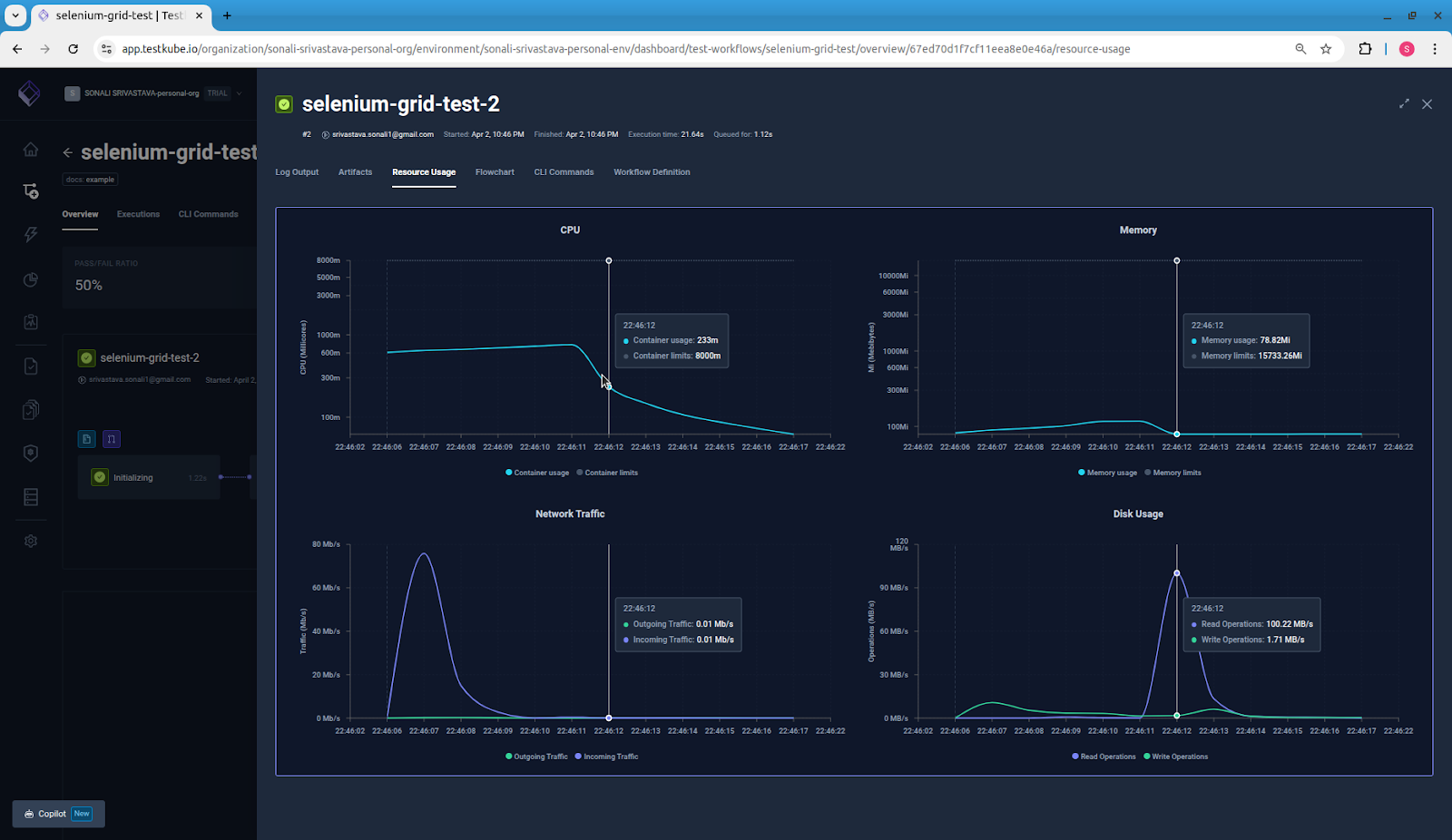The width and height of the screenshot is (1452, 840).
Task: Click srivastava.sonali1@gmail.com in execution header
Action: 382,134
